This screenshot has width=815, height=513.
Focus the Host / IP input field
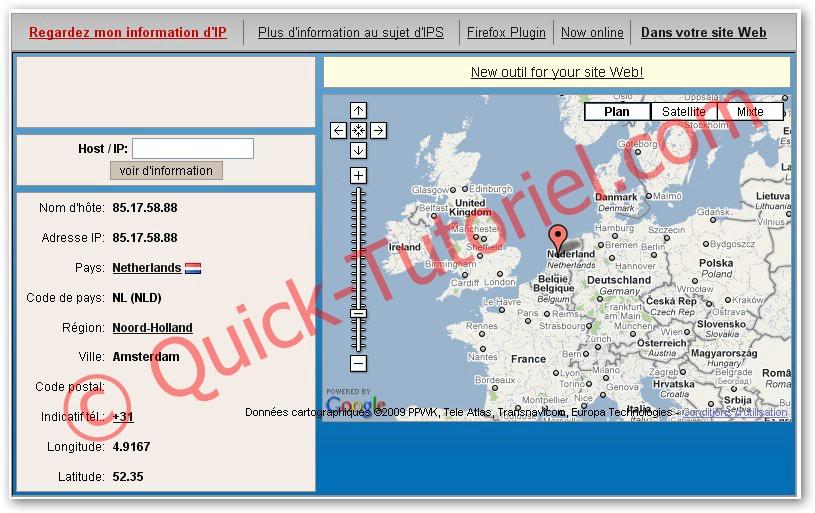(193, 148)
